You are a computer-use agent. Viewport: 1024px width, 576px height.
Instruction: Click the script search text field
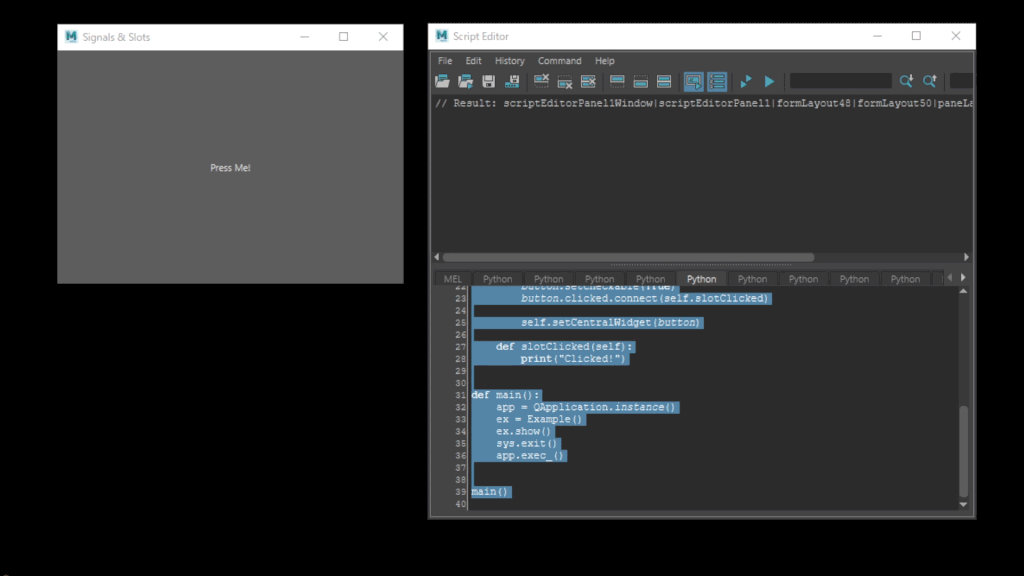[x=840, y=81]
